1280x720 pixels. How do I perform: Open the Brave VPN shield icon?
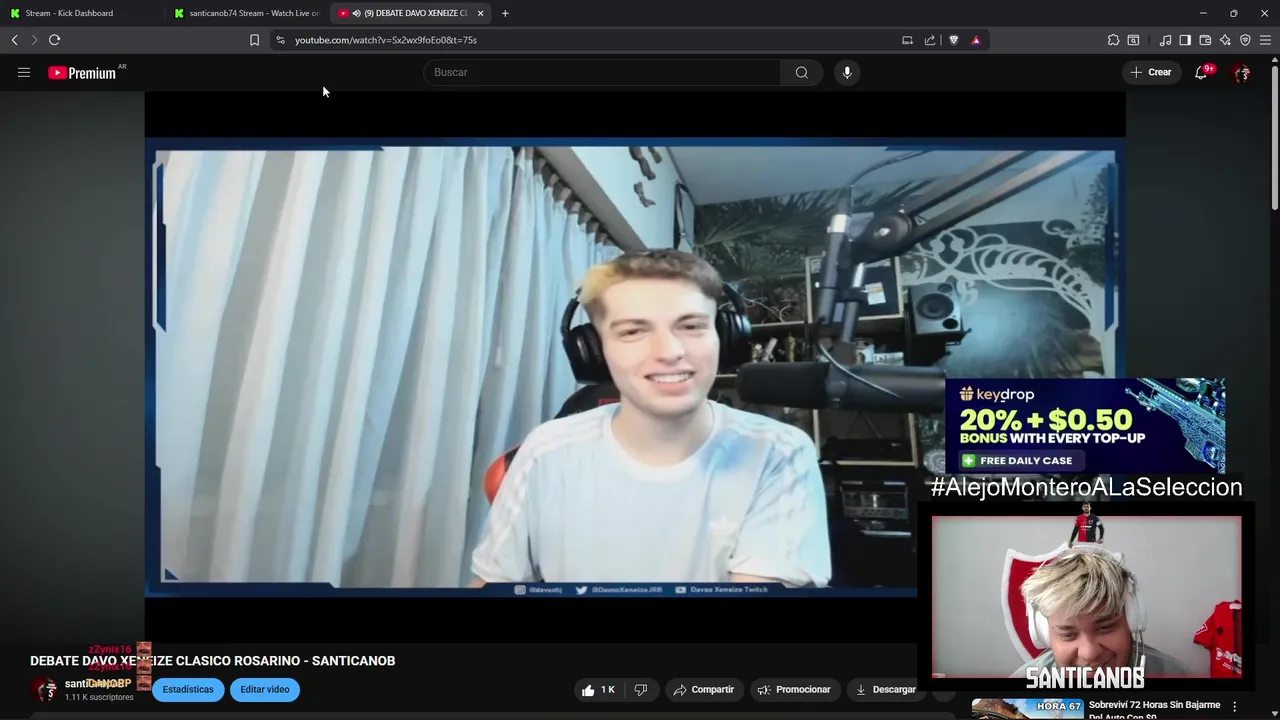(1245, 40)
